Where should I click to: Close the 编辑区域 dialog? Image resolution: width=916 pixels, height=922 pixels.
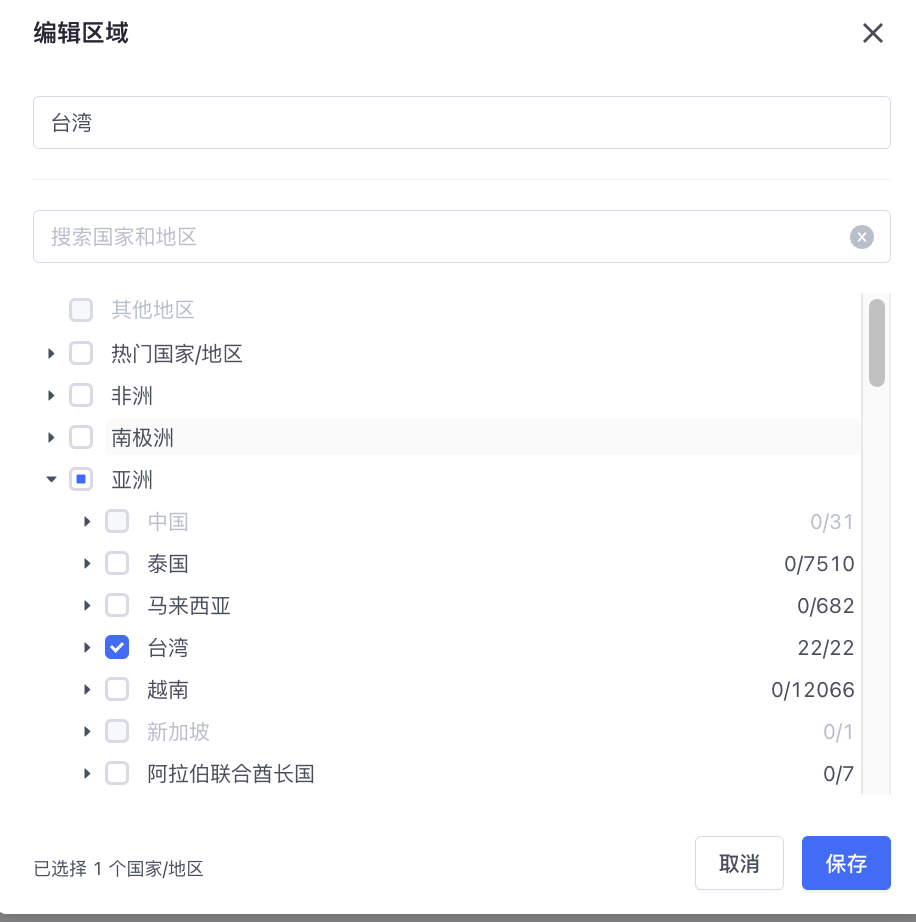872,34
